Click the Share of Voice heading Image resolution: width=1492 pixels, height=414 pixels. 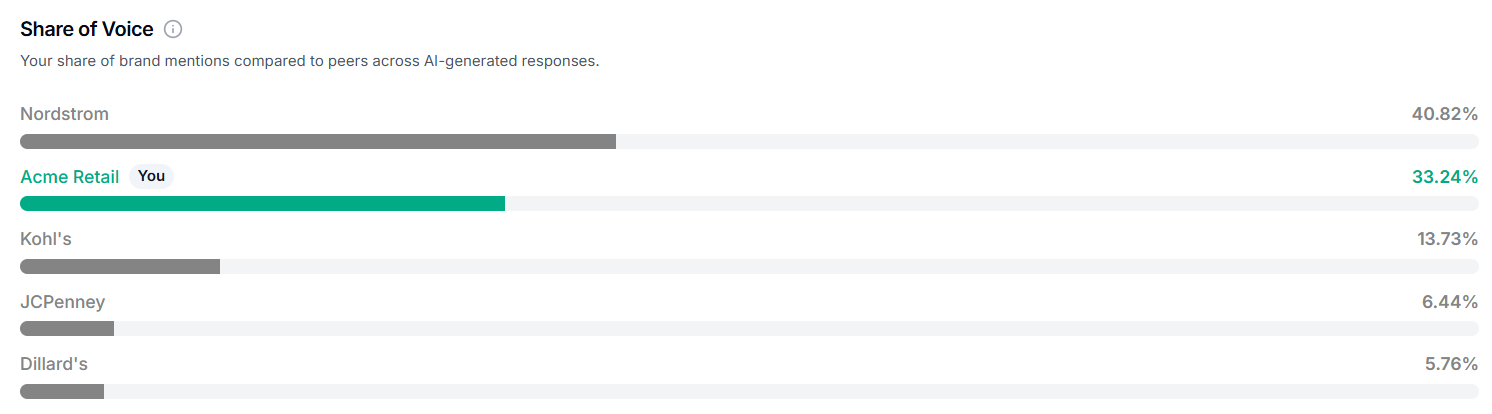pos(87,29)
